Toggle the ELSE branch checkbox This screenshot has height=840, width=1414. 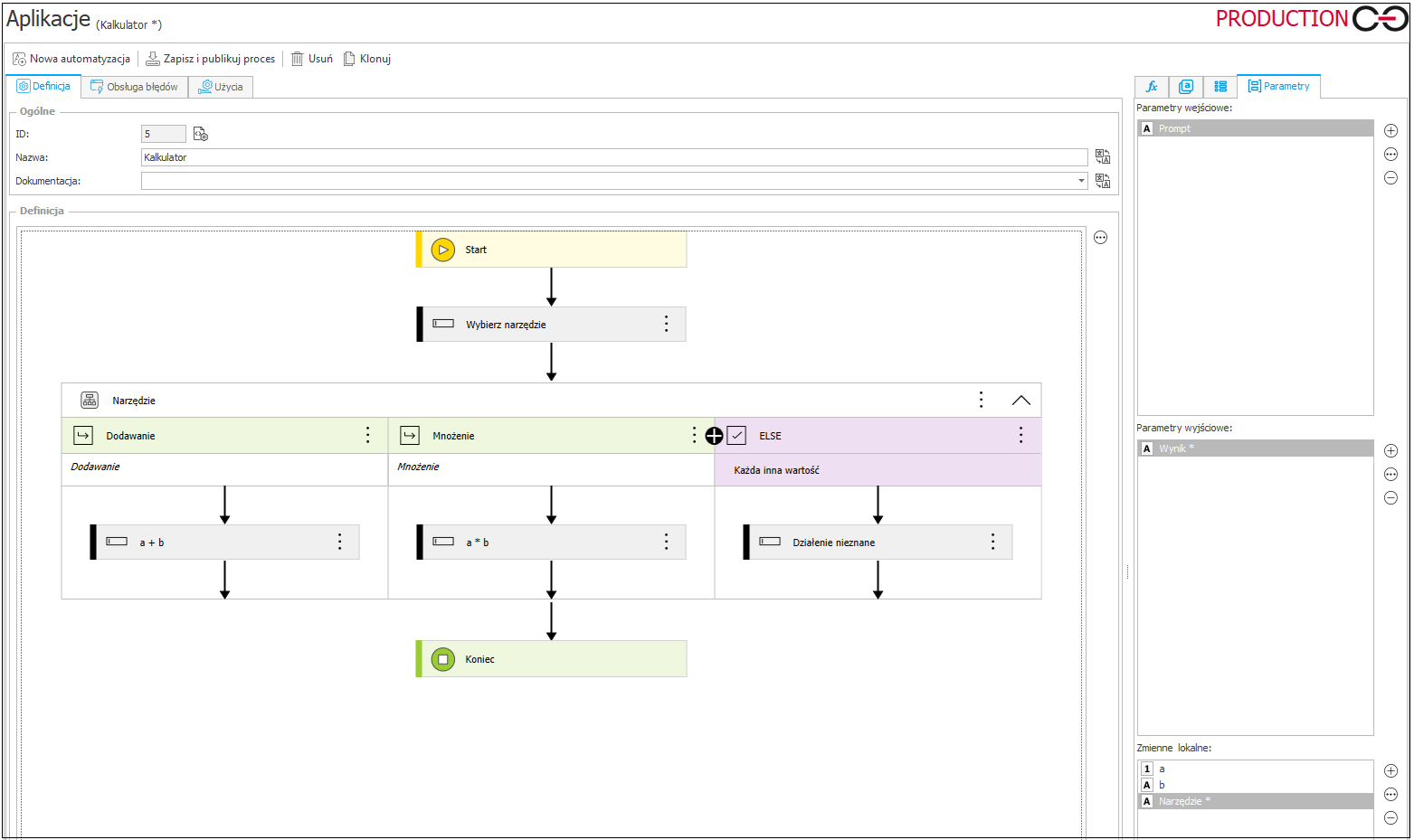pos(736,436)
